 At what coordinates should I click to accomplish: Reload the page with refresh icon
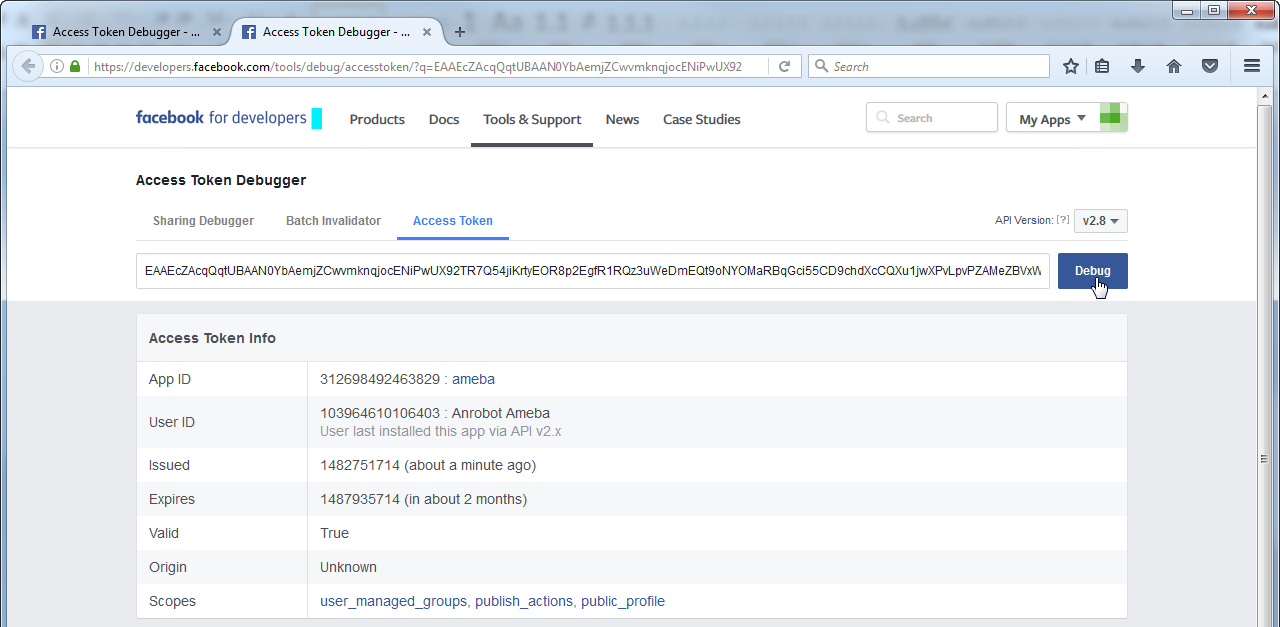[785, 66]
